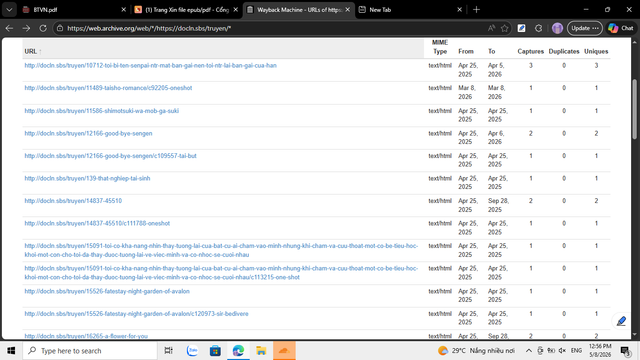Sort by Duplicates column
Image resolution: width=640 pixels, height=360 pixels.
[x=564, y=51]
